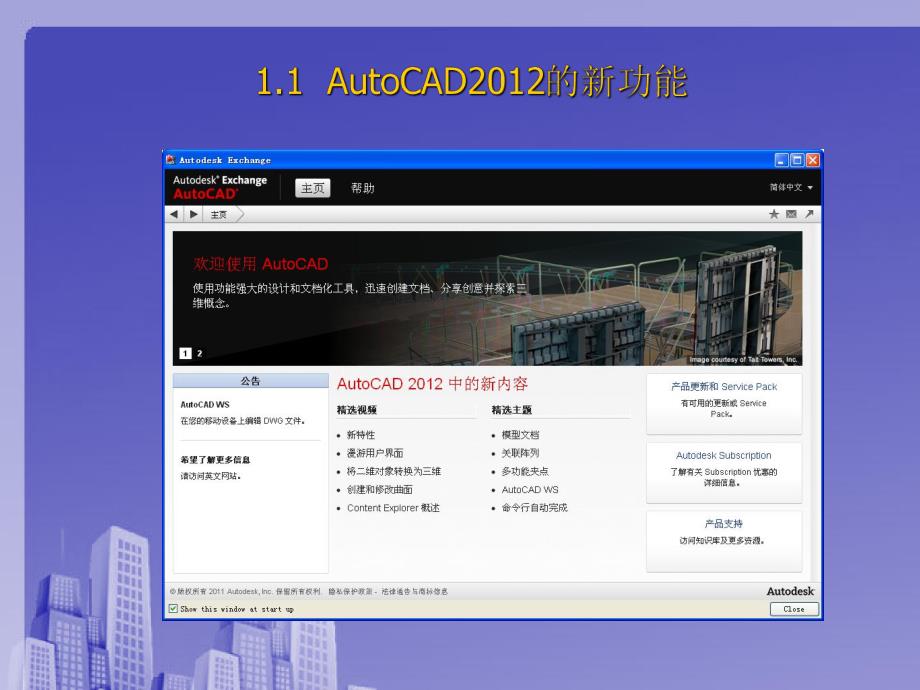Switch to the 帮助 tab
This screenshot has width=920, height=690.
(x=361, y=188)
